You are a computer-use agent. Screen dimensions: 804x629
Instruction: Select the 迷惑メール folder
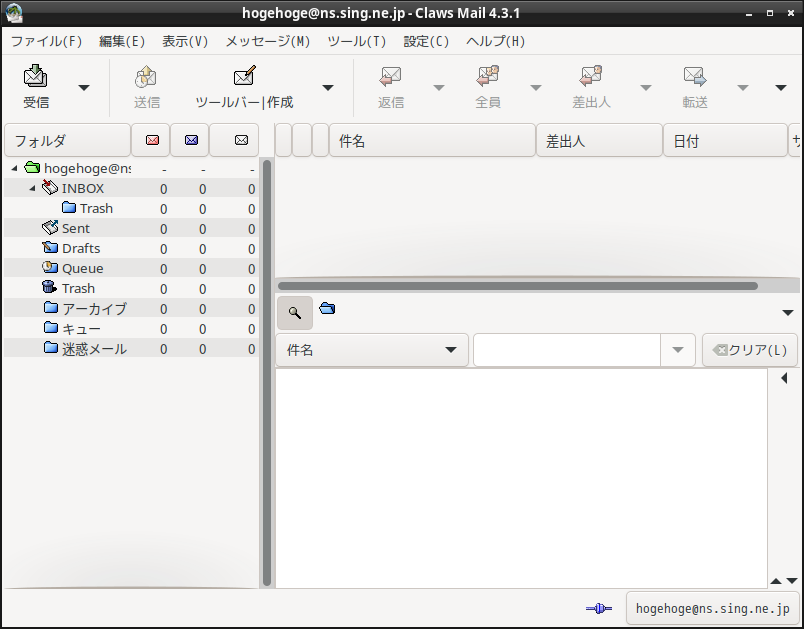click(x=131, y=349)
